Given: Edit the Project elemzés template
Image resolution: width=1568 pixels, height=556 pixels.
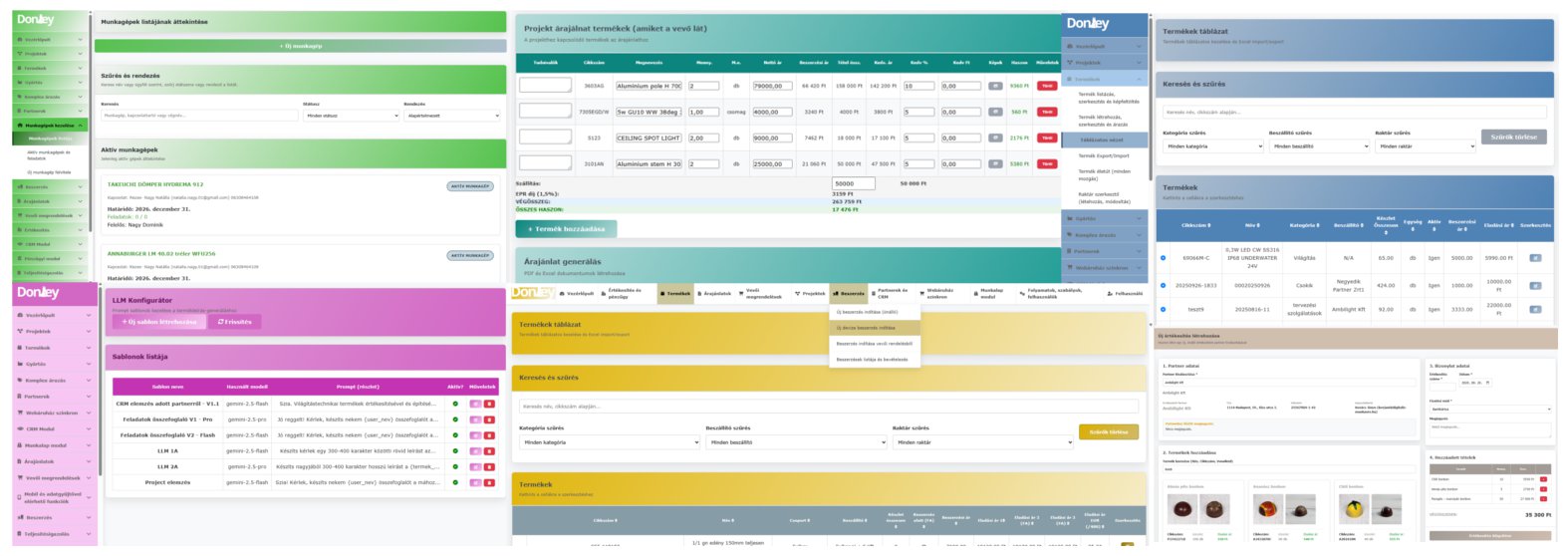Looking at the screenshot, I should coord(475,482).
